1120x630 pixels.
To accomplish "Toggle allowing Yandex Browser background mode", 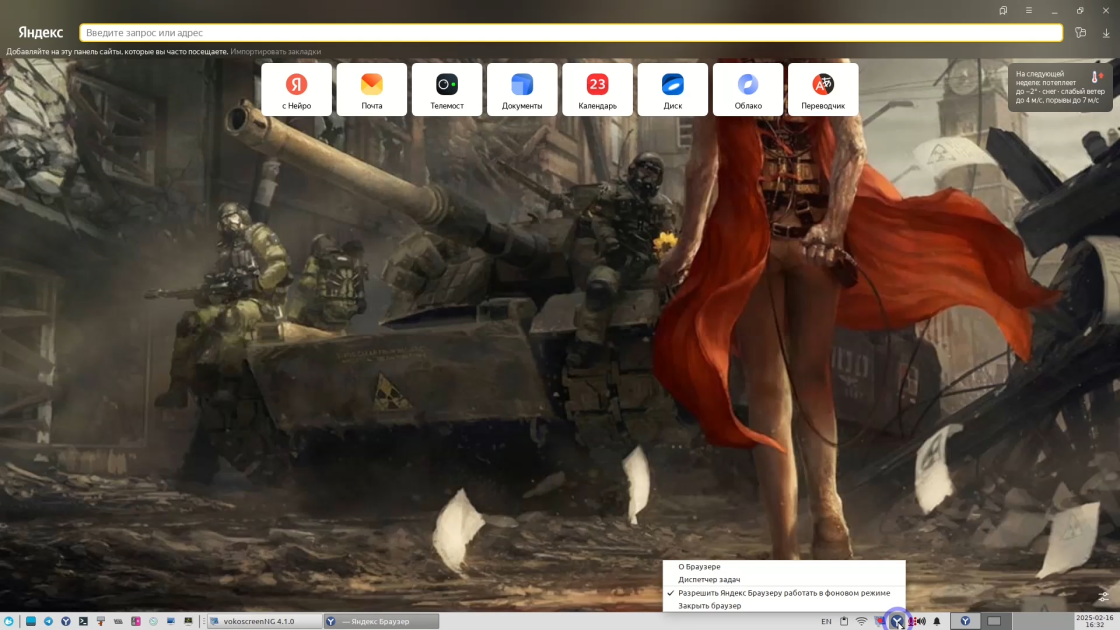I will point(784,593).
